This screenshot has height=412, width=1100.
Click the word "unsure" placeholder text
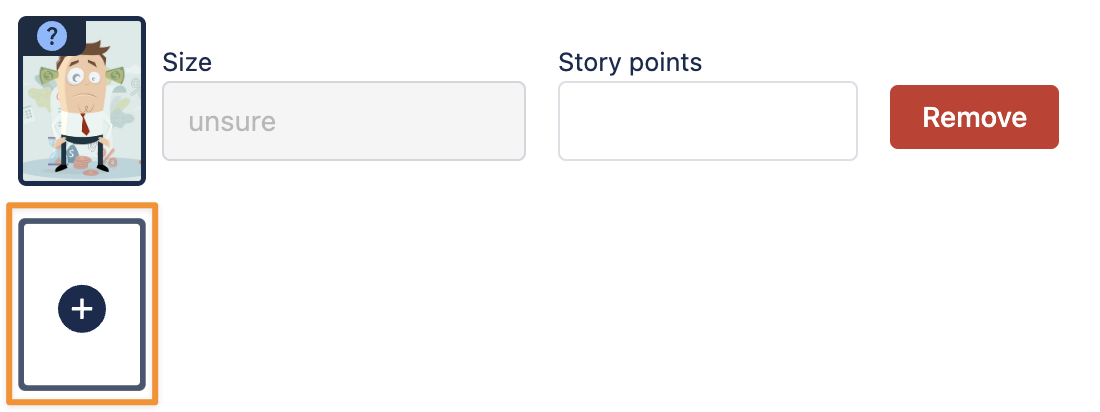232,122
